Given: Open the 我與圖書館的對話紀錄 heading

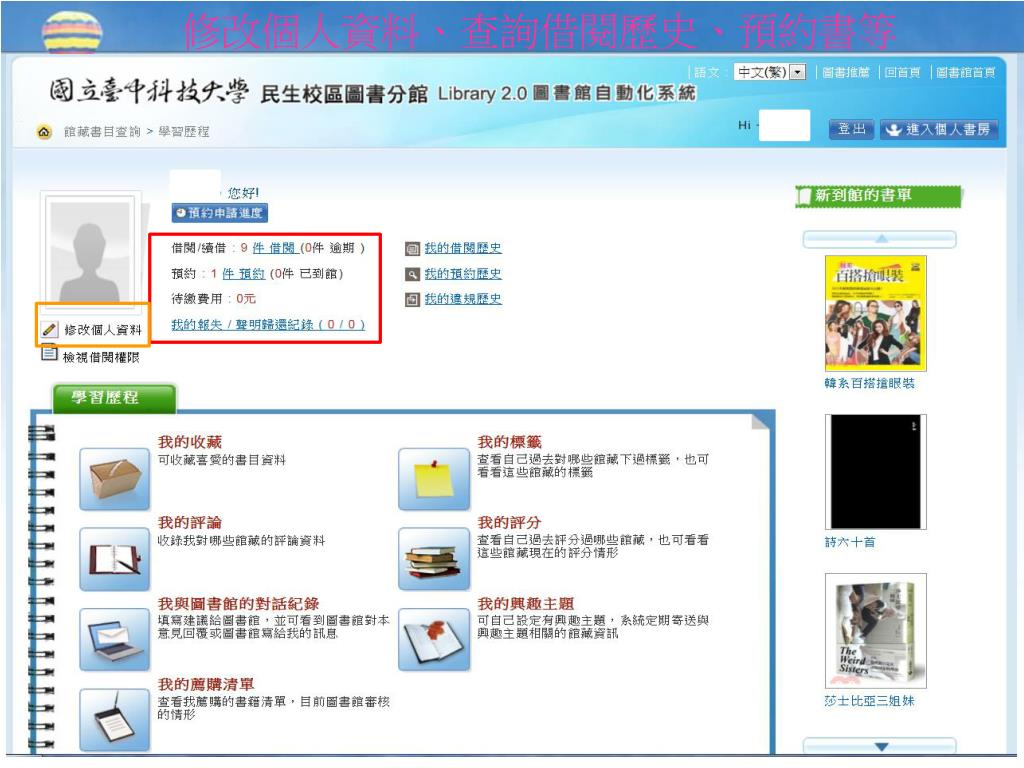Looking at the screenshot, I should click(x=238, y=603).
